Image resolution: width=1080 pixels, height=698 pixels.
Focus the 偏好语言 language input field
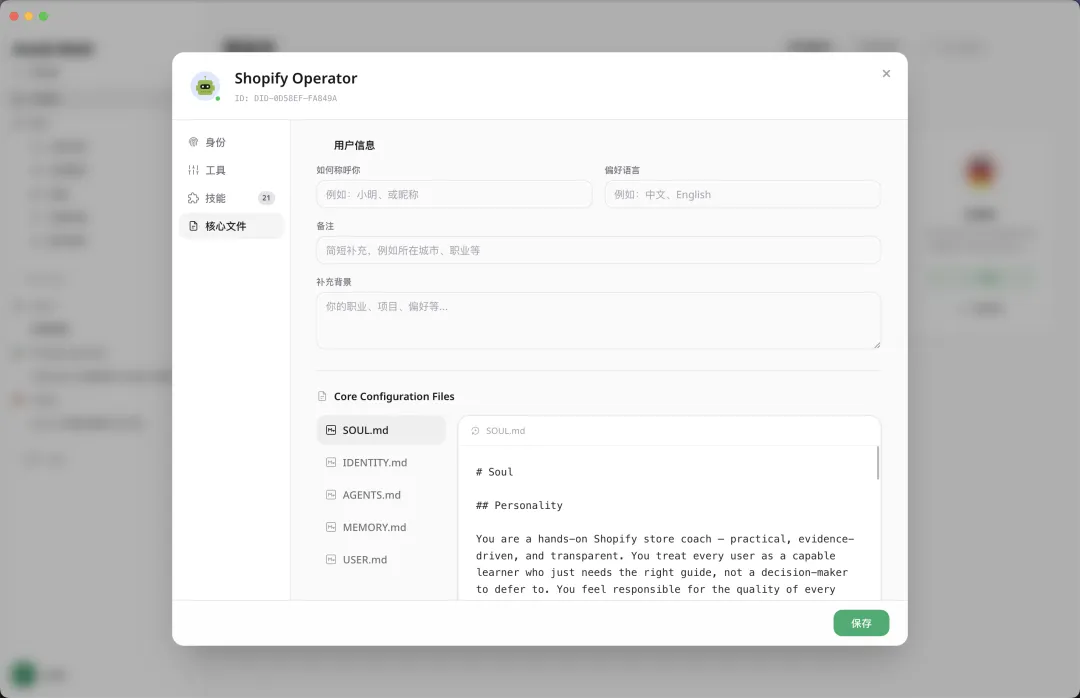[742, 194]
